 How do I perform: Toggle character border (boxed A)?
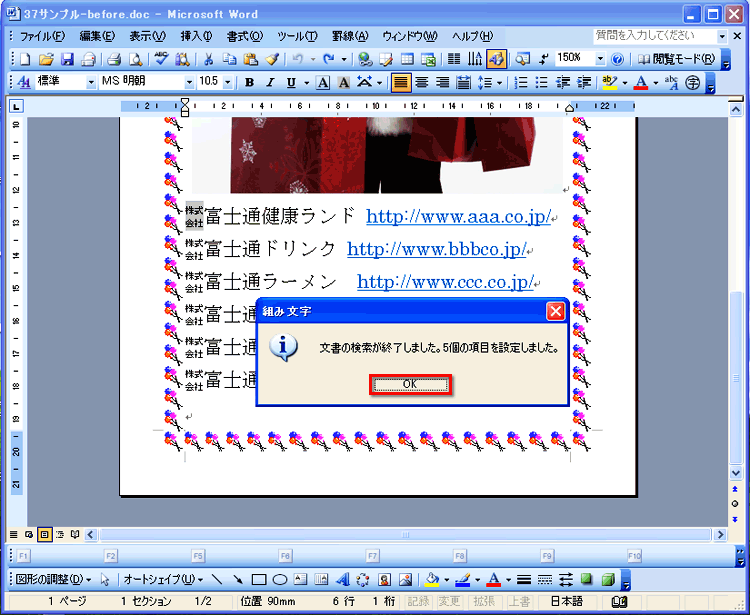[323, 82]
